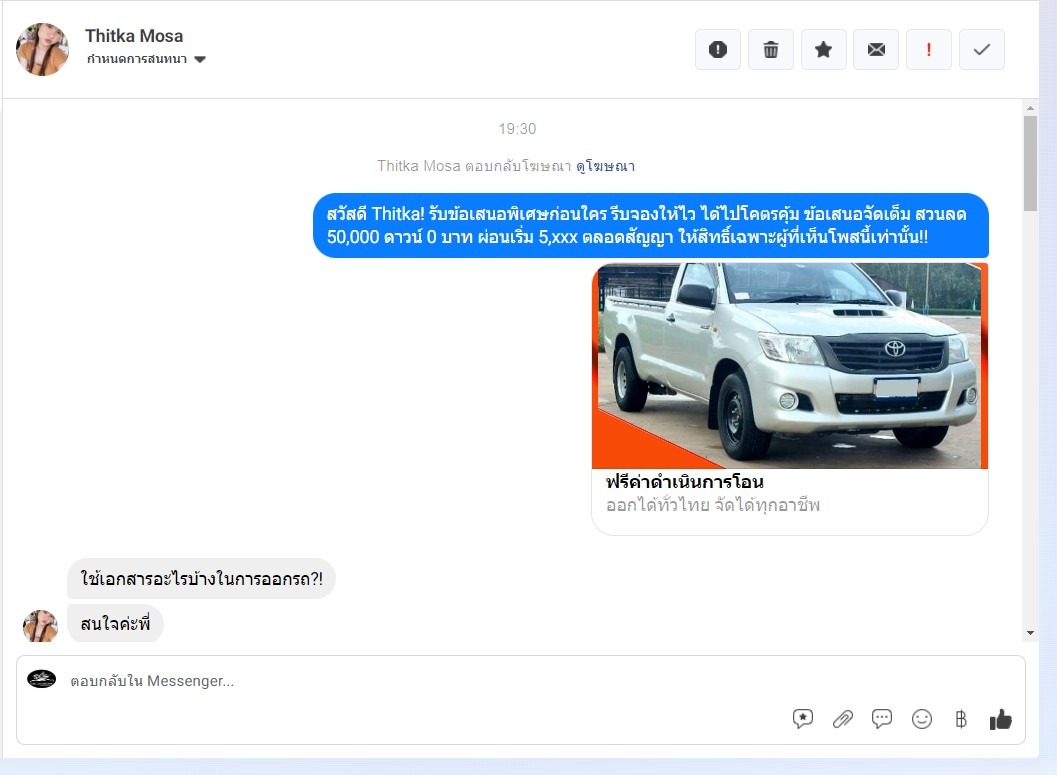
Task: Select message ใช้เอกสารอะไรบ้างในการออกรถ?!
Action: click(x=201, y=578)
